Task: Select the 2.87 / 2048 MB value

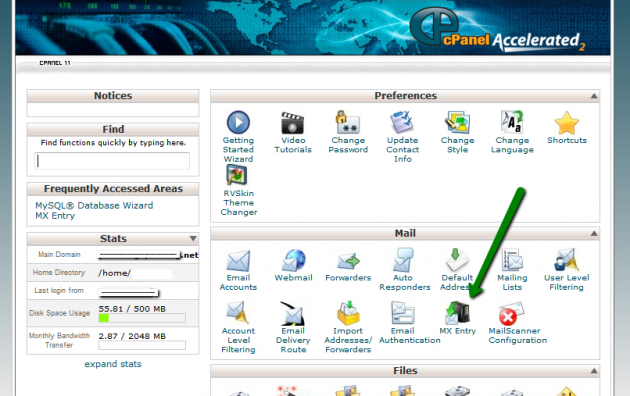Action: coord(132,336)
